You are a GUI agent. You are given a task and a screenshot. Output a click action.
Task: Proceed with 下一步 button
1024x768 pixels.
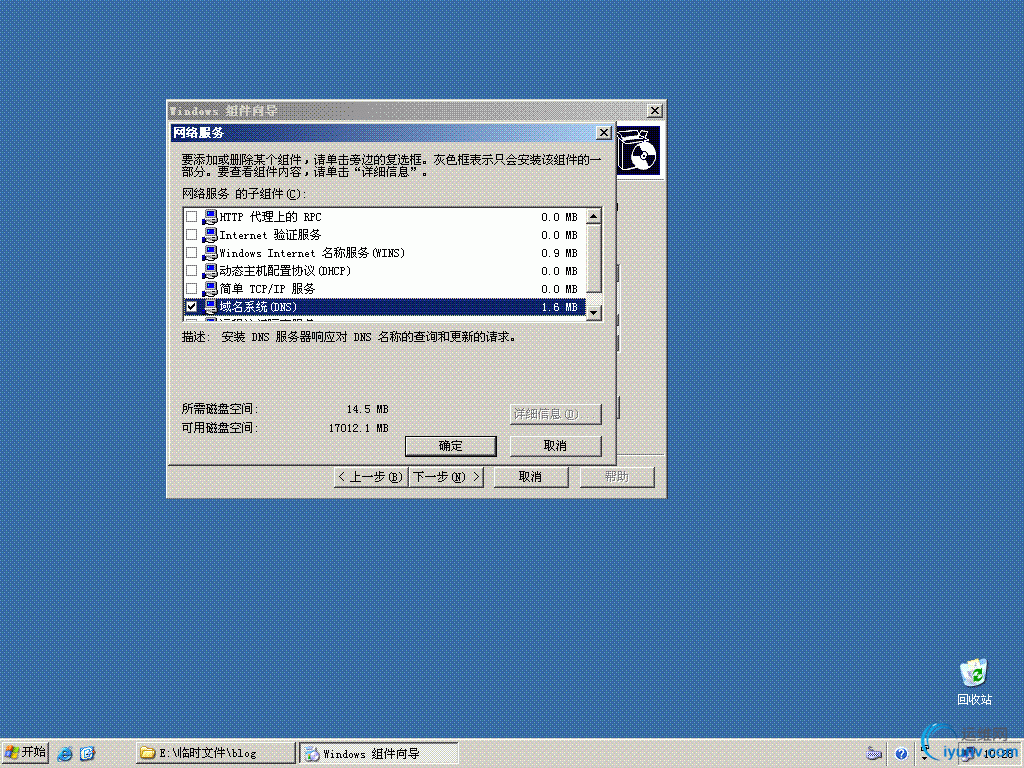pyautogui.click(x=446, y=477)
